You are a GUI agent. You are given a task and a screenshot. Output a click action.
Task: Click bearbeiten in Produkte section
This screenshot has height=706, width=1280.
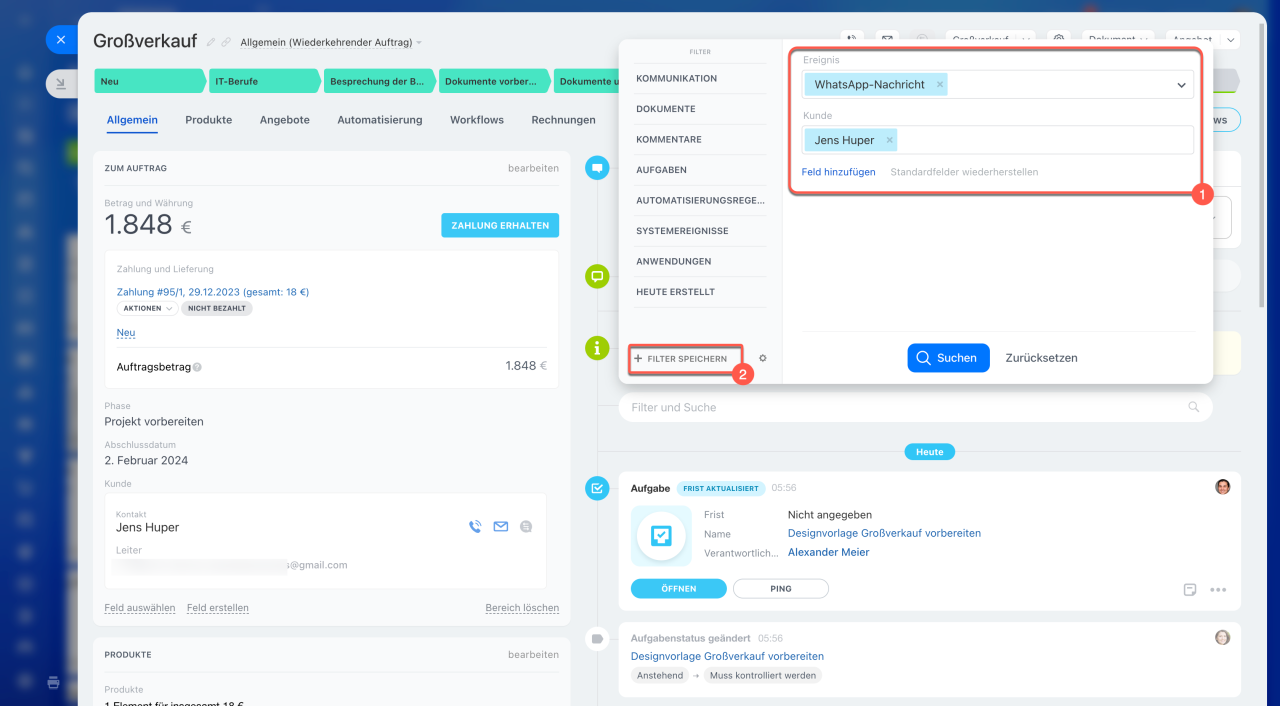(x=533, y=654)
